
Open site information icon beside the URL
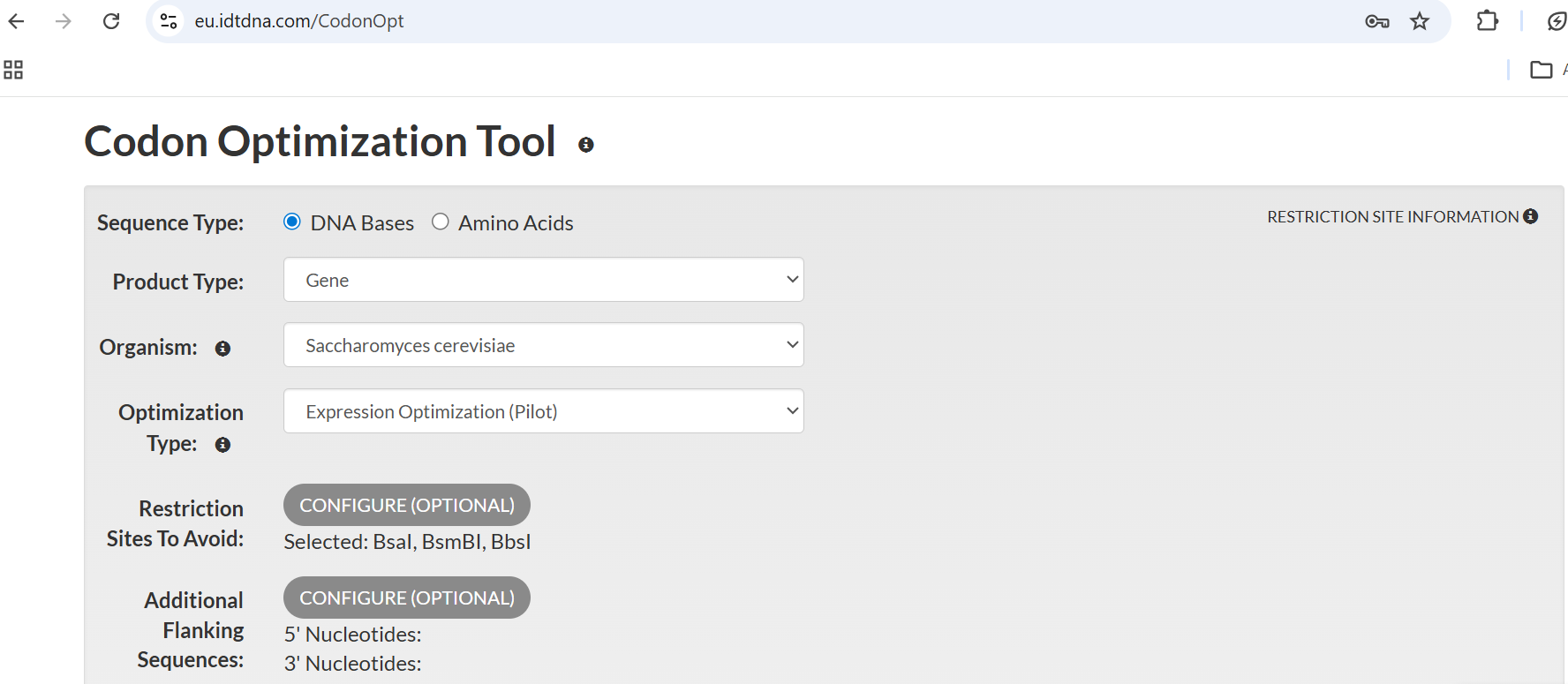(169, 21)
